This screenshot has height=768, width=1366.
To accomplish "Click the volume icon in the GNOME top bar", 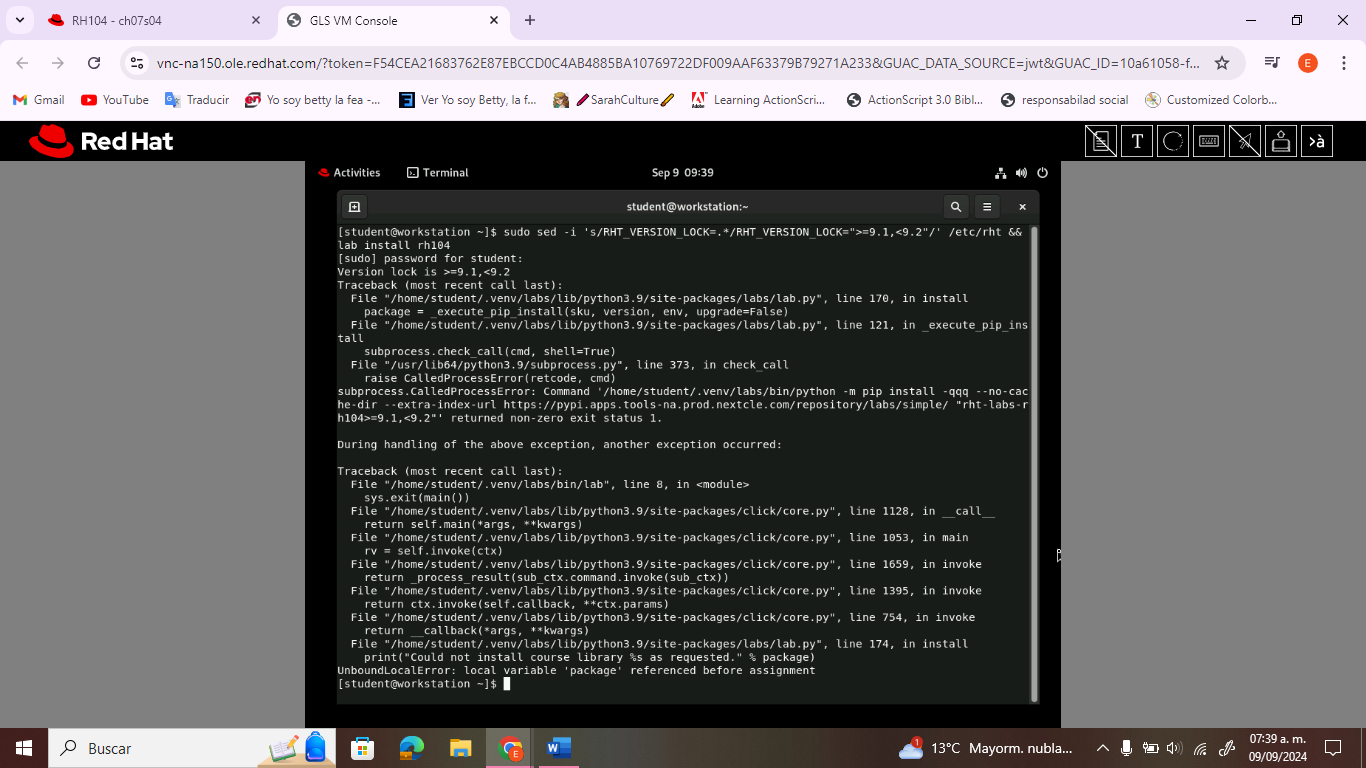I will click(1021, 172).
